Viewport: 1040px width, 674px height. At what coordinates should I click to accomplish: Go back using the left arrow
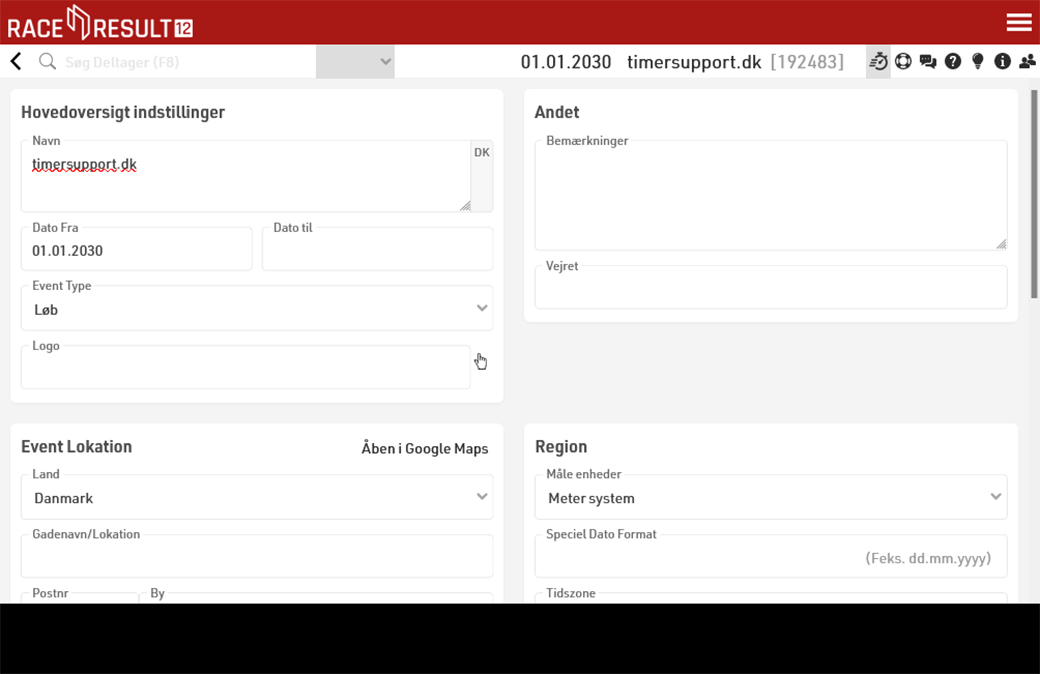click(x=16, y=62)
